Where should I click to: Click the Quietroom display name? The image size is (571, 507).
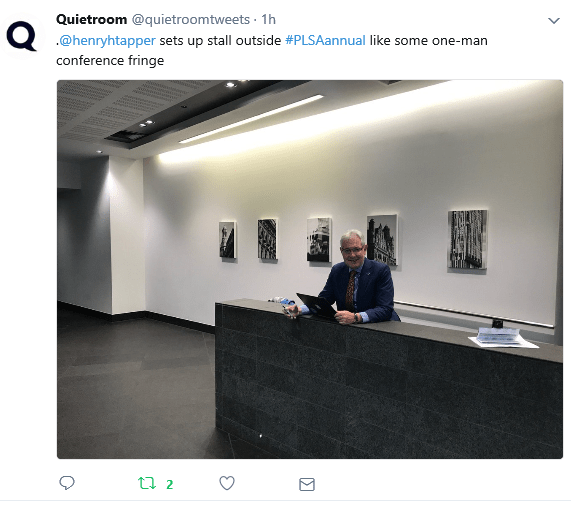point(91,19)
